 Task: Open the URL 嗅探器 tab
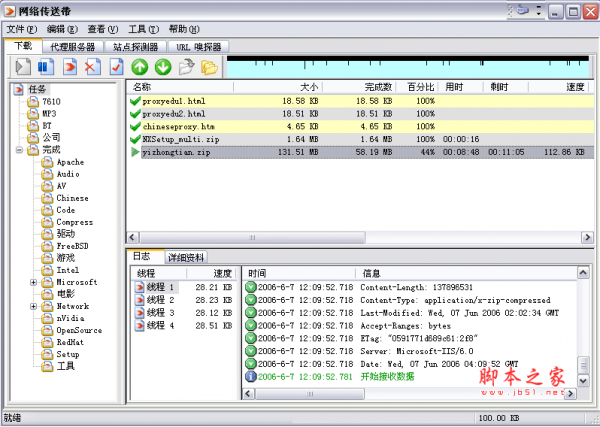click(x=198, y=46)
